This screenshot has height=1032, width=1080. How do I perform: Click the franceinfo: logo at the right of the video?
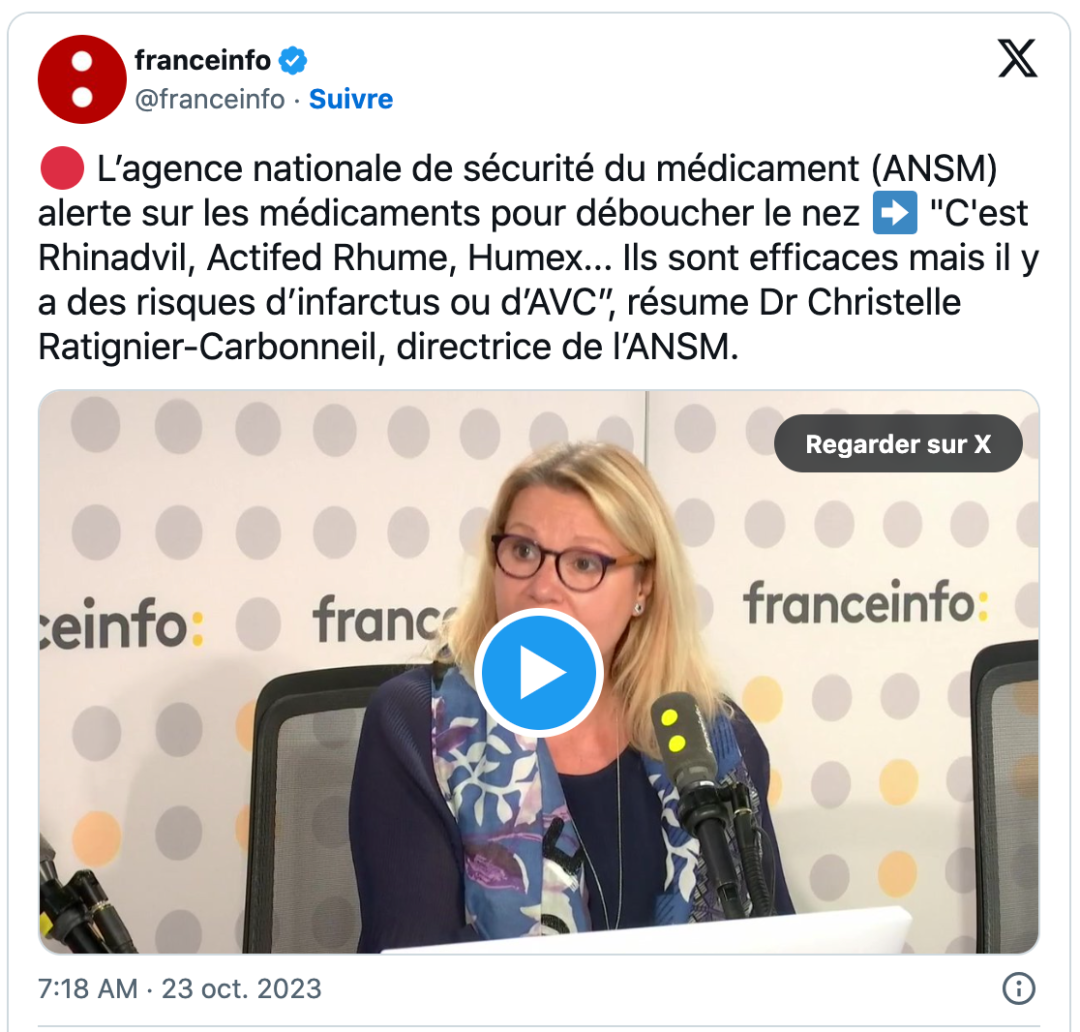866,603
